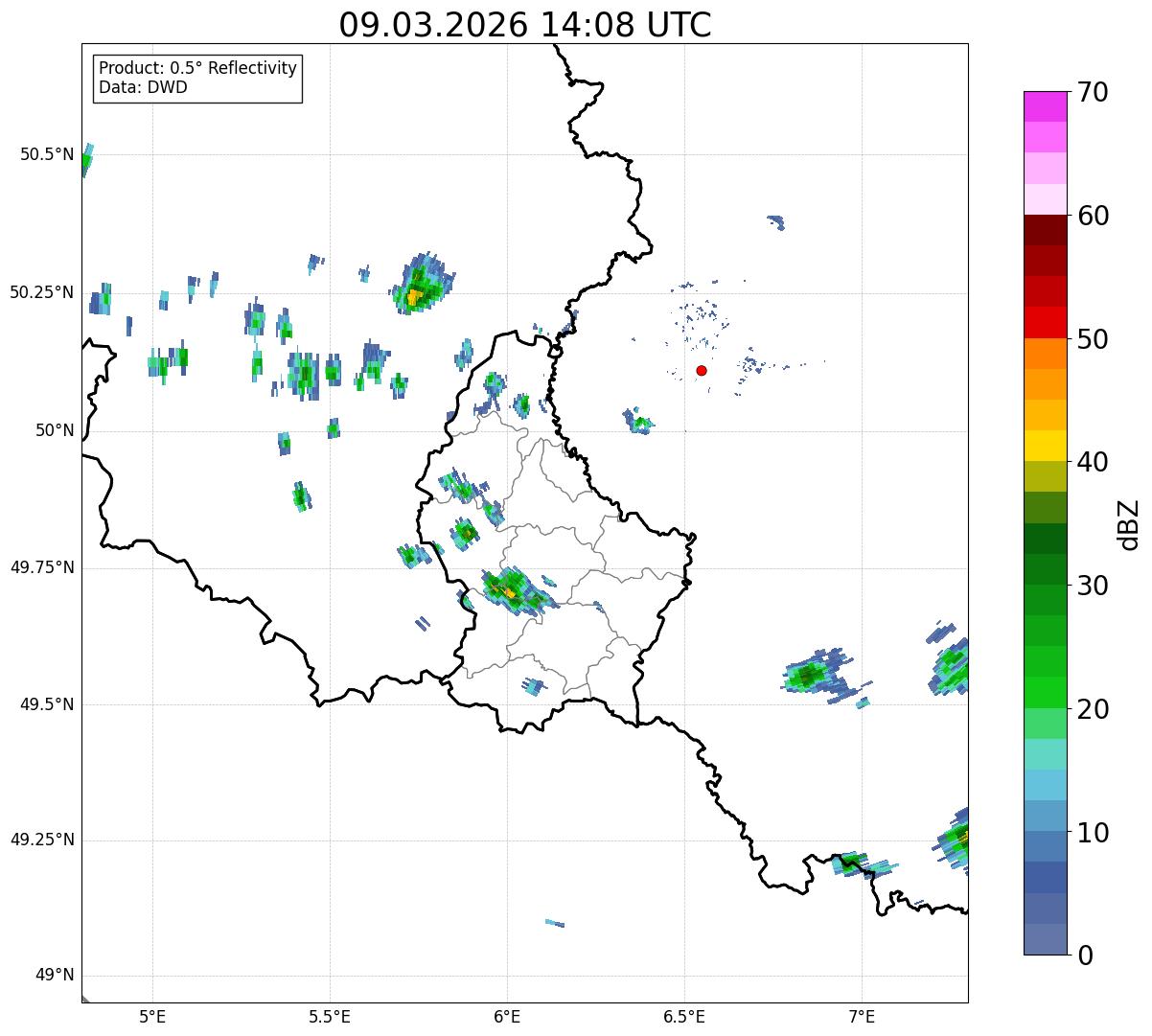Pick the yellow 40 dBZ colorbar swatch
This screenshot has height=1036, width=1152.
coord(1045,446)
